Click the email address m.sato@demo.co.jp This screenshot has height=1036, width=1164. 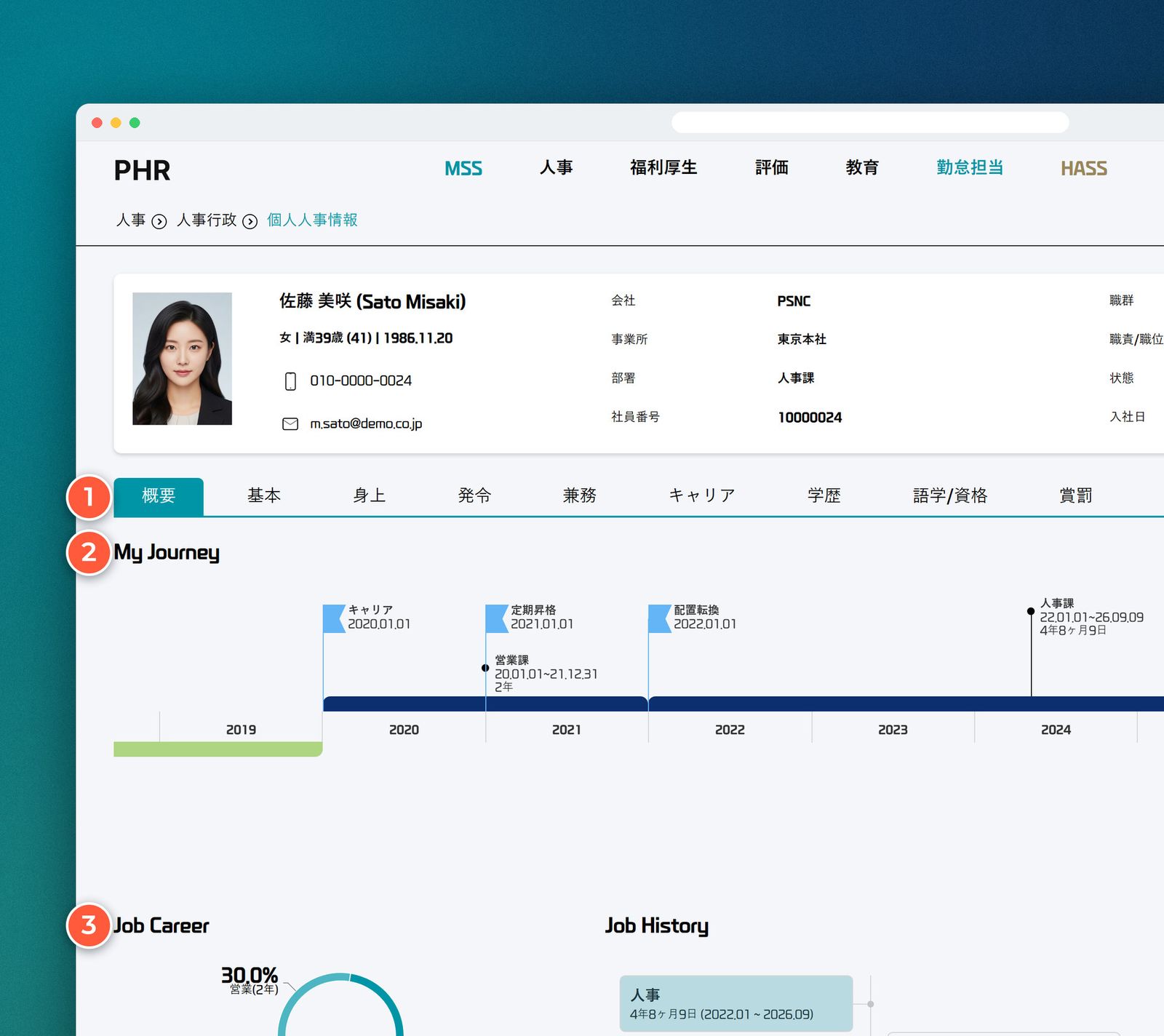point(366,423)
